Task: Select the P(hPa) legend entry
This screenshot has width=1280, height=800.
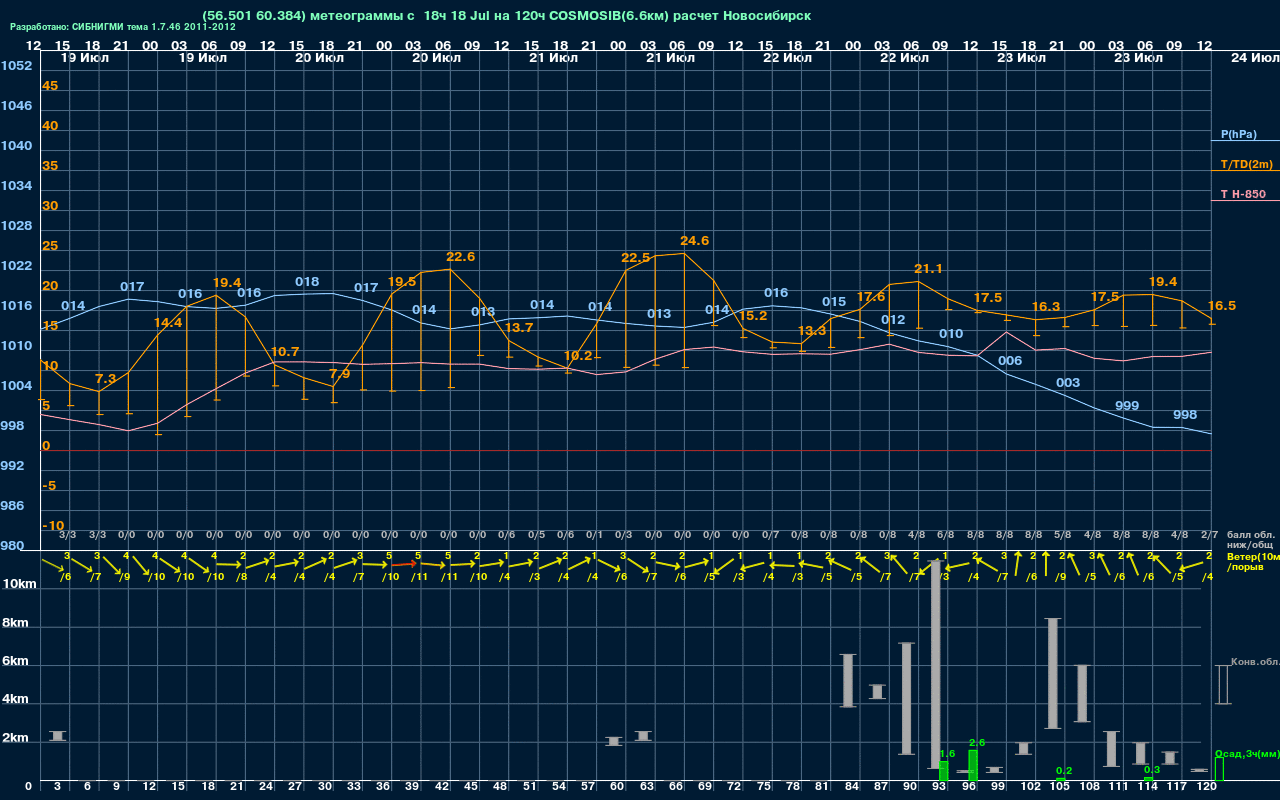Action: click(1238, 134)
